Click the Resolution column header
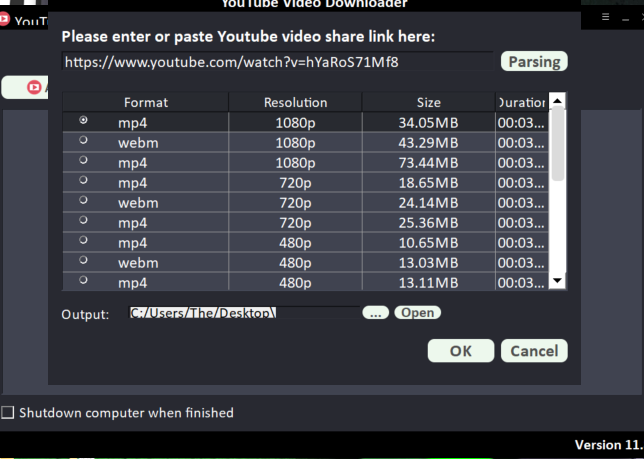This screenshot has height=459, width=644. pyautogui.click(x=295, y=102)
